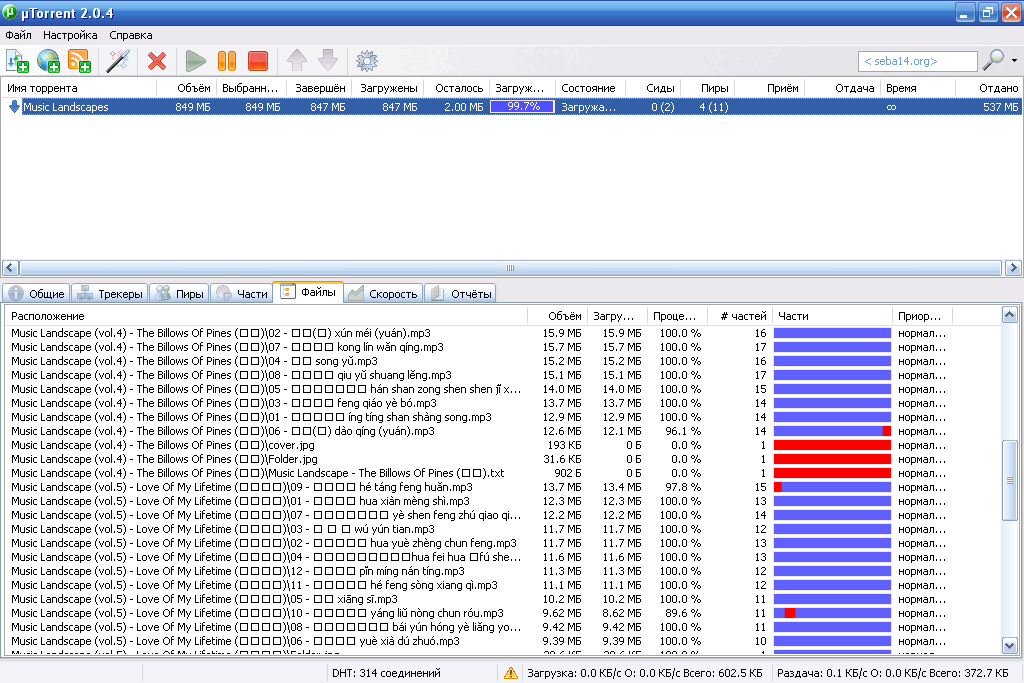
Task: Click the 99.7% progress bar
Action: point(522,106)
